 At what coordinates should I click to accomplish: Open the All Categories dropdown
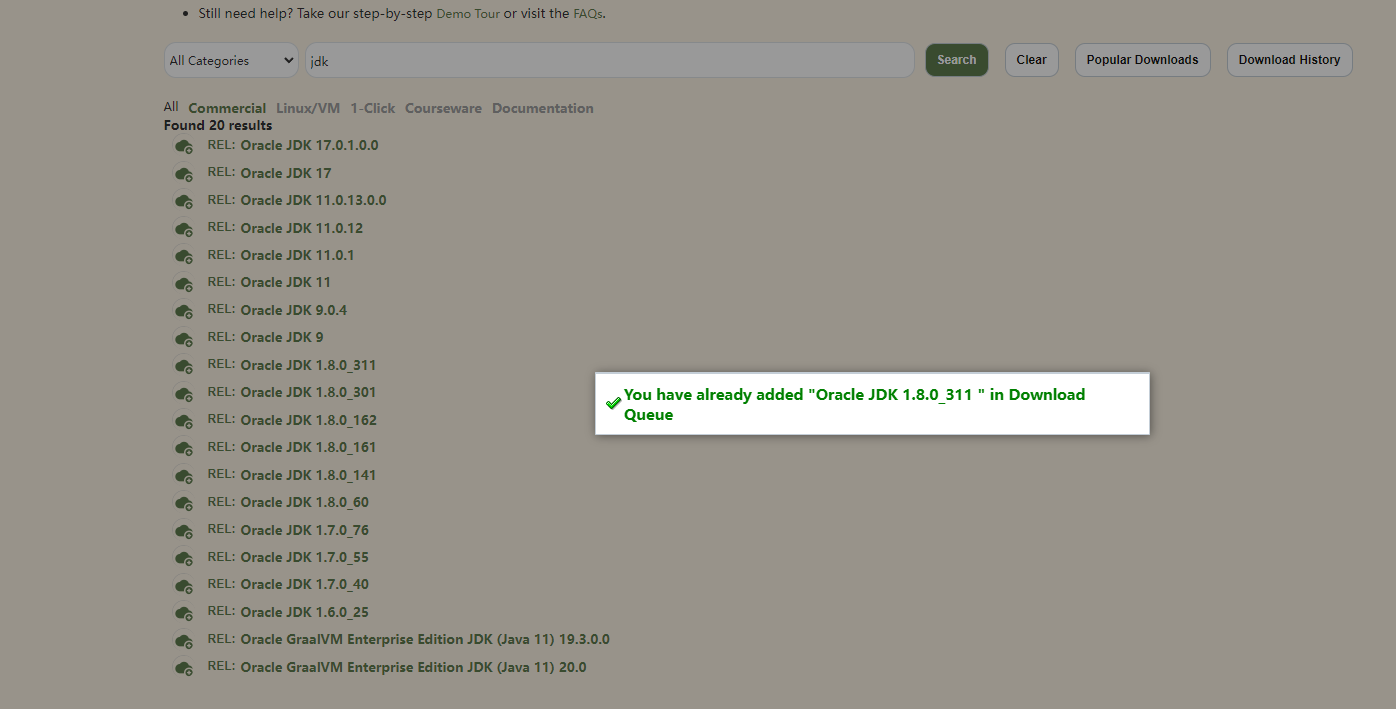tap(231, 60)
